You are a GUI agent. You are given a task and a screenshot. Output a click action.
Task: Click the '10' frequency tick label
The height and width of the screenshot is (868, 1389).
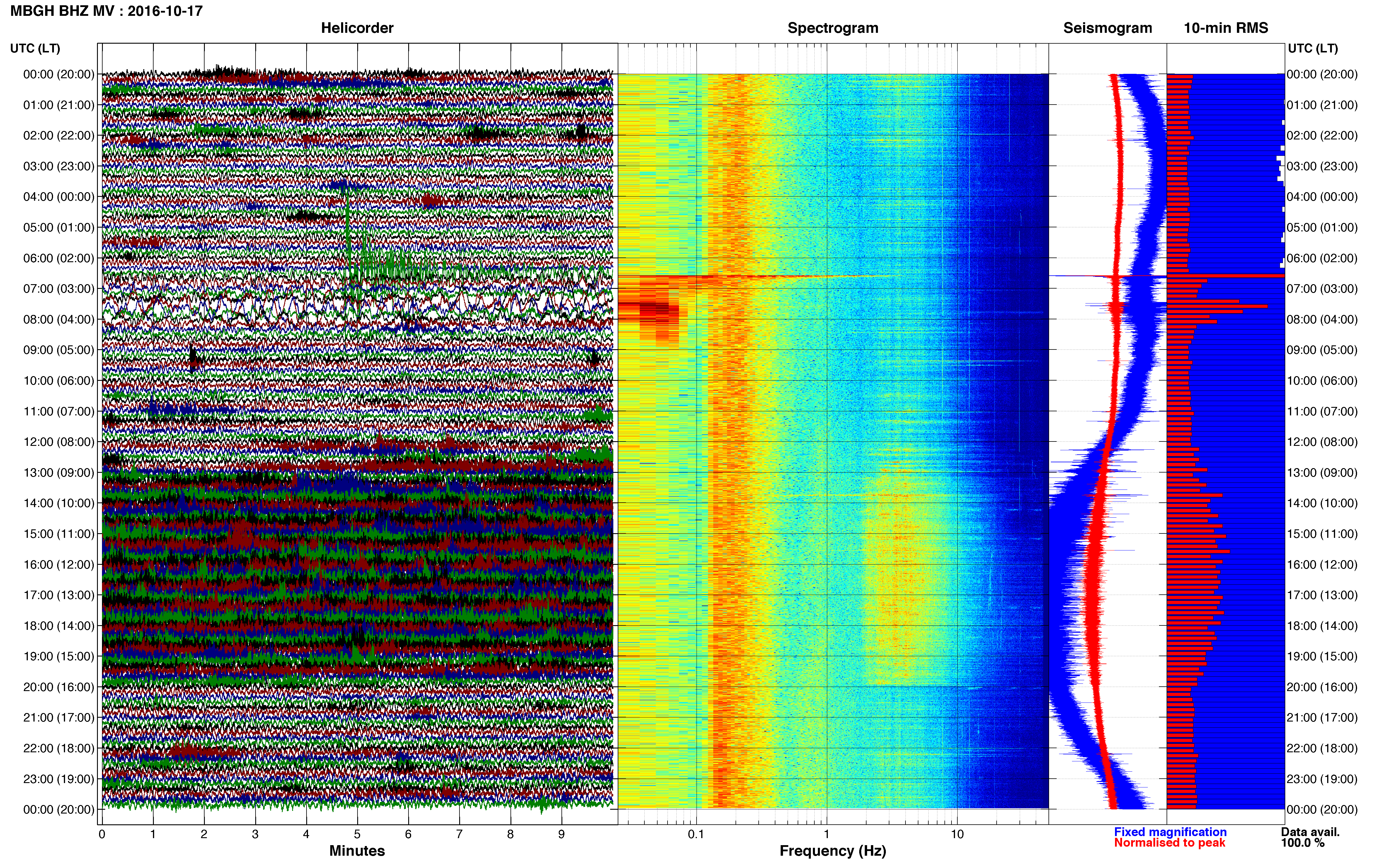pos(957,834)
